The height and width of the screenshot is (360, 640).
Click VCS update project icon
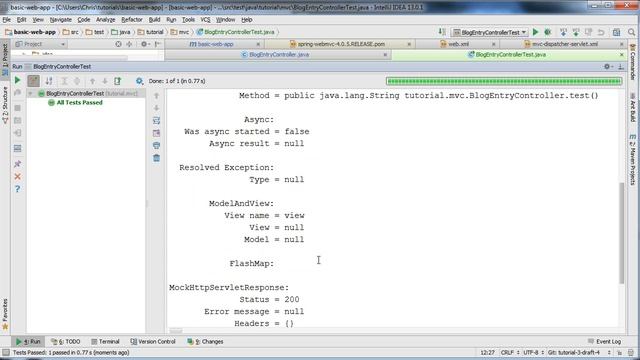point(563,32)
